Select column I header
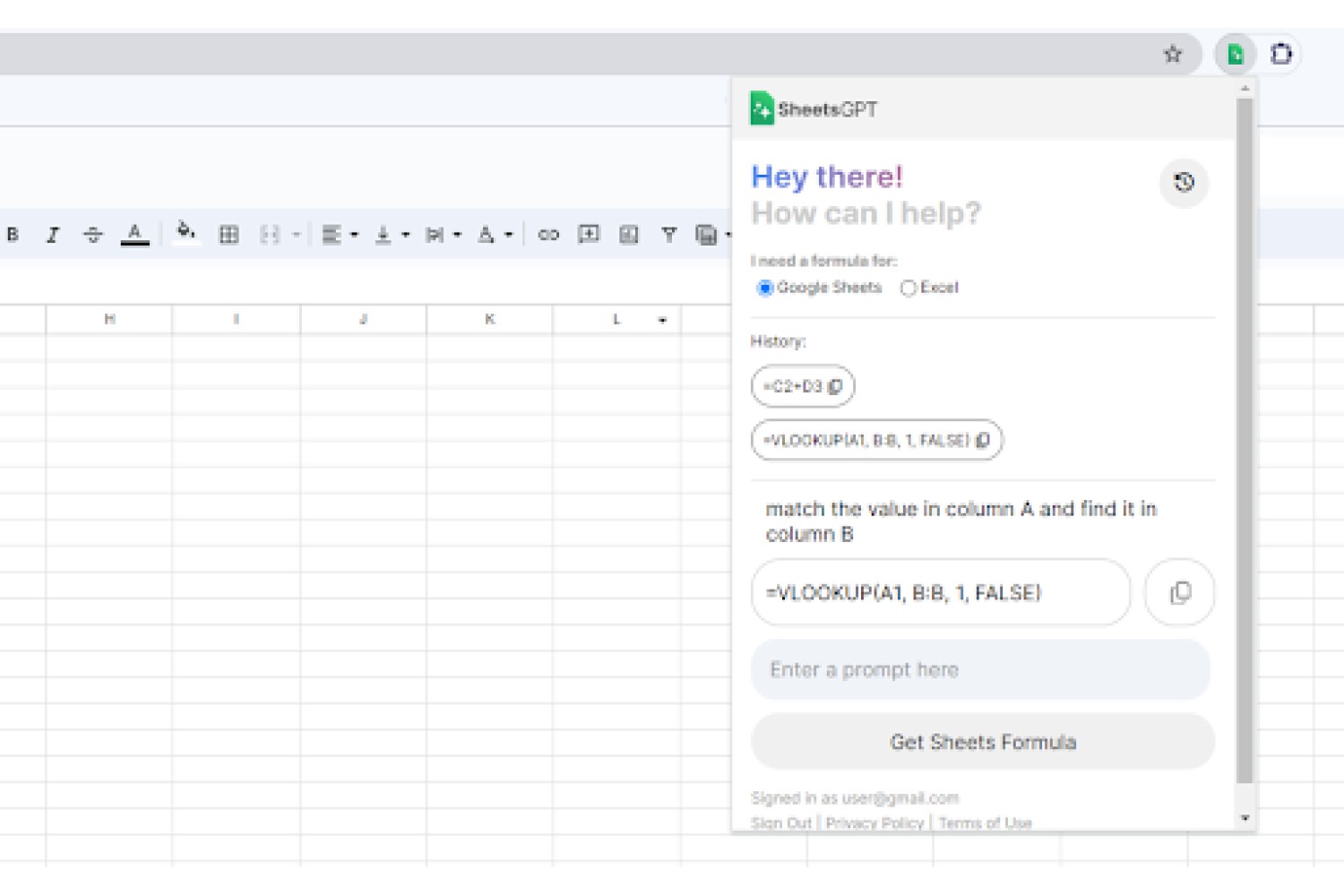Viewport: 1344px width, 896px height. coord(237,319)
